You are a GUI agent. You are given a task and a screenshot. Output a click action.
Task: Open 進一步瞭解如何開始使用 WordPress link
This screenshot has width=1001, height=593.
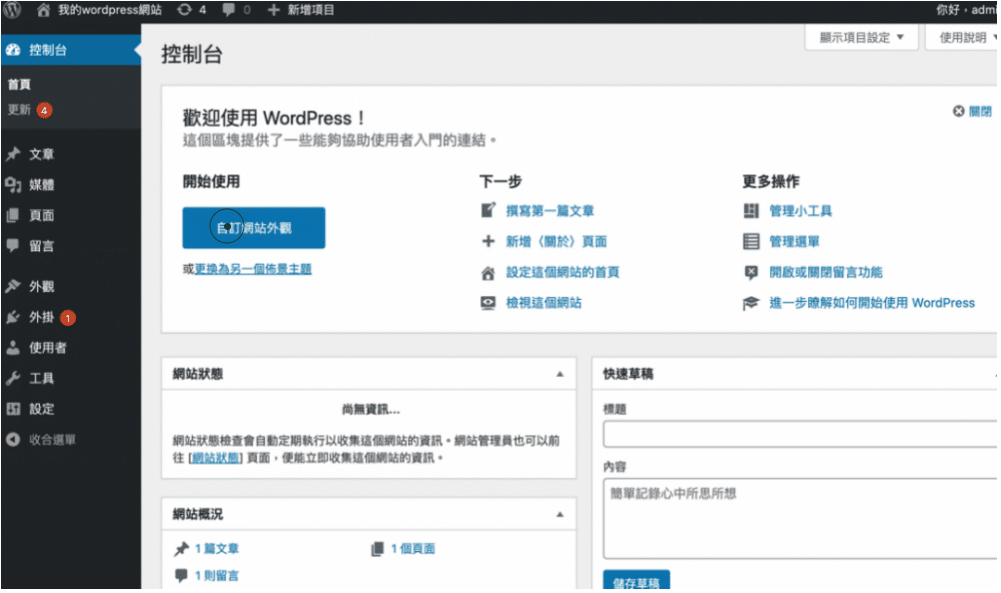coord(873,303)
